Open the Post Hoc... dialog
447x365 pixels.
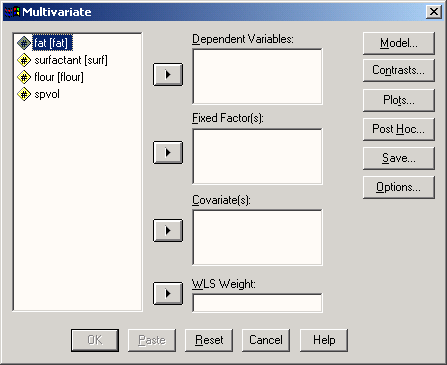tap(399, 129)
